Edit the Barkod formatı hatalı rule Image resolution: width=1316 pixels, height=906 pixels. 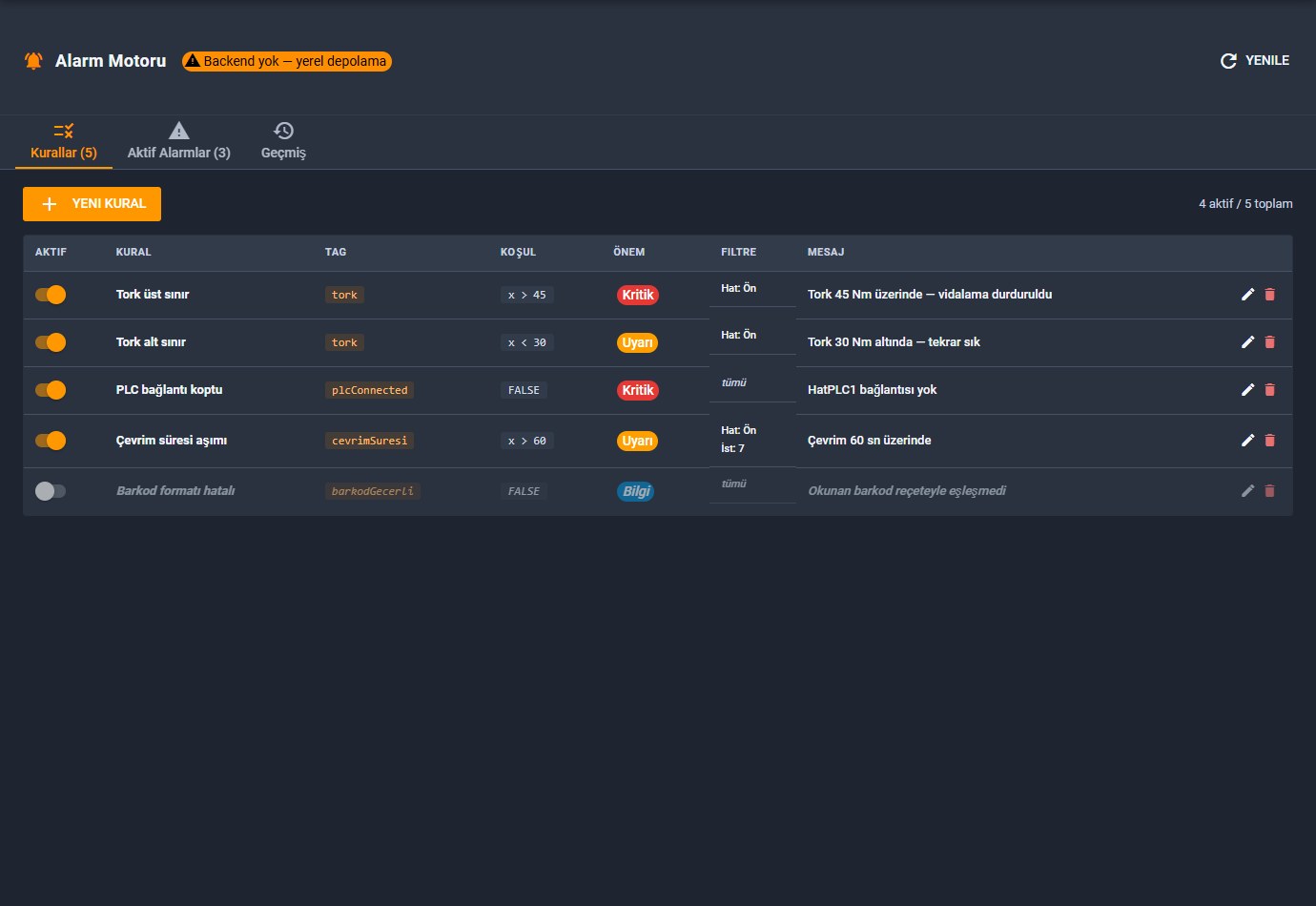pos(1247,491)
